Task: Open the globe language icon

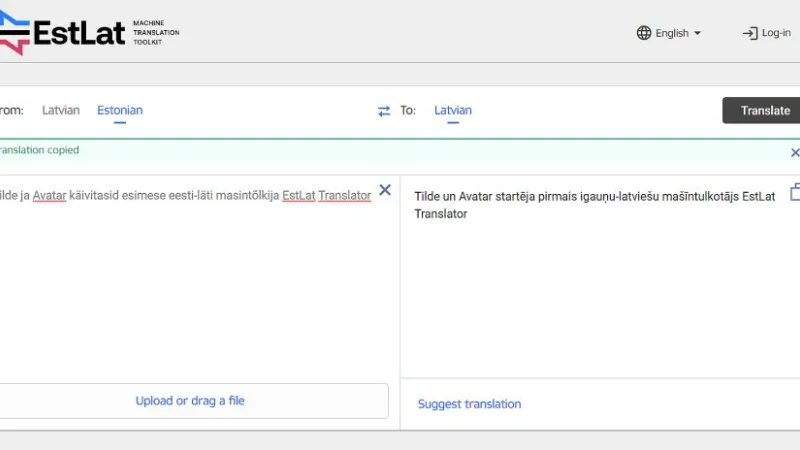Action: (644, 33)
